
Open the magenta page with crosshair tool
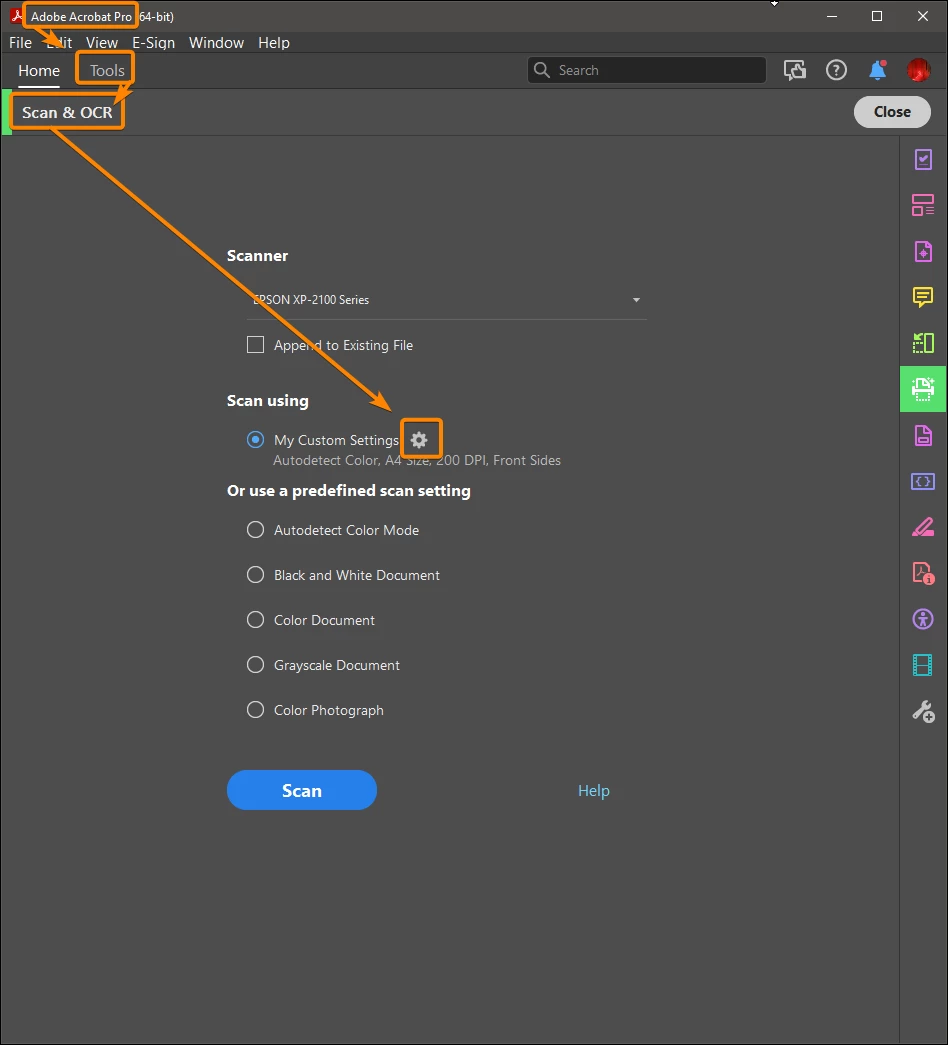923,252
